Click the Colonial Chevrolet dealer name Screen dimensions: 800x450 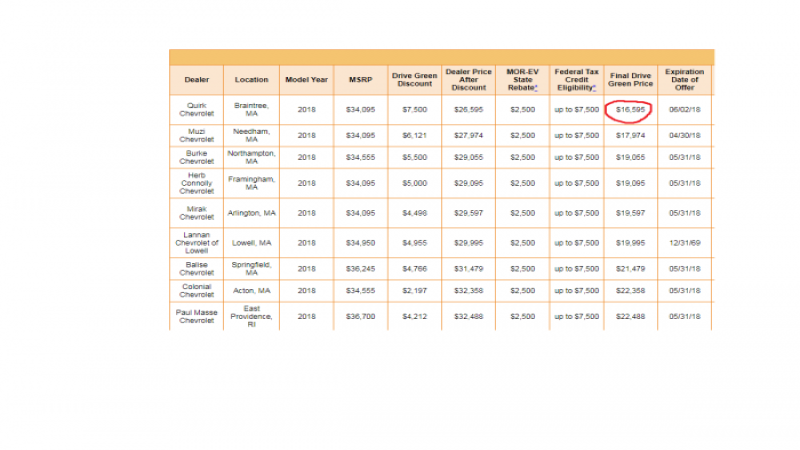(197, 291)
